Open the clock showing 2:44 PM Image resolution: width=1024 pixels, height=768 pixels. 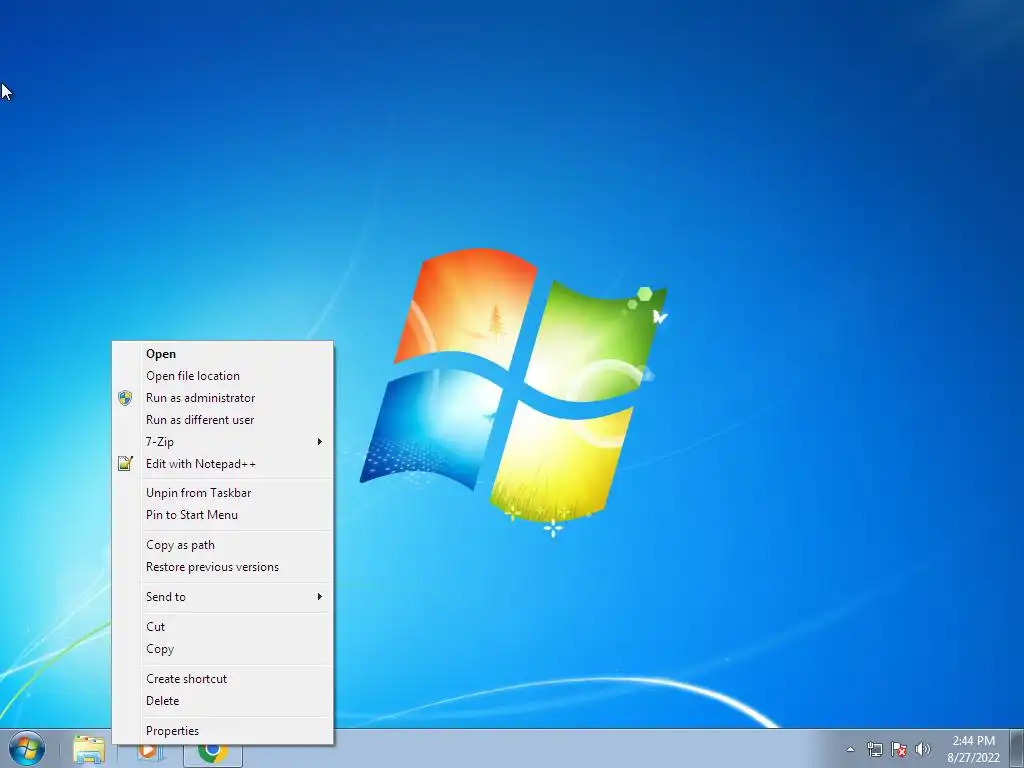(x=973, y=749)
